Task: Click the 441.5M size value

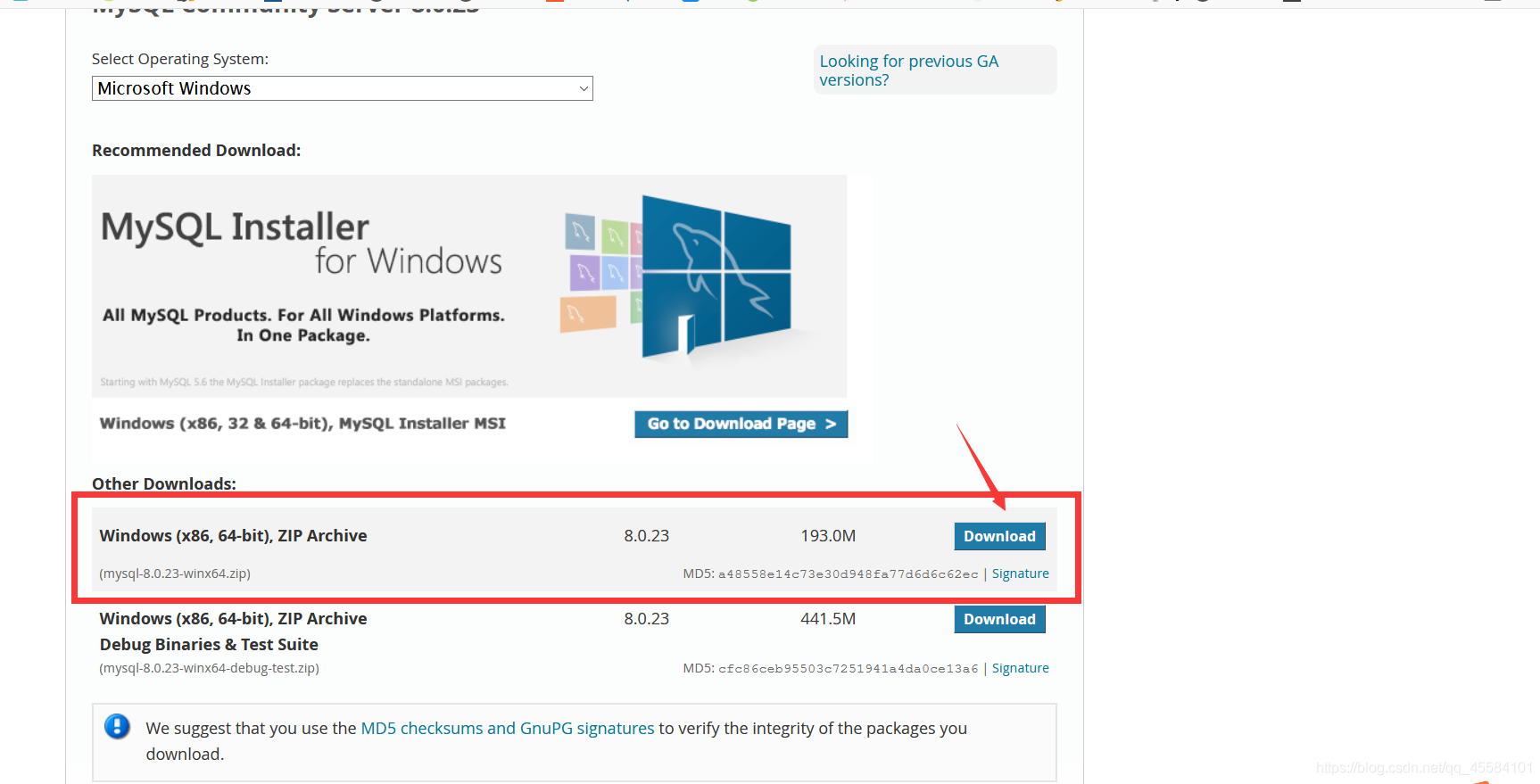Action: coord(828,619)
